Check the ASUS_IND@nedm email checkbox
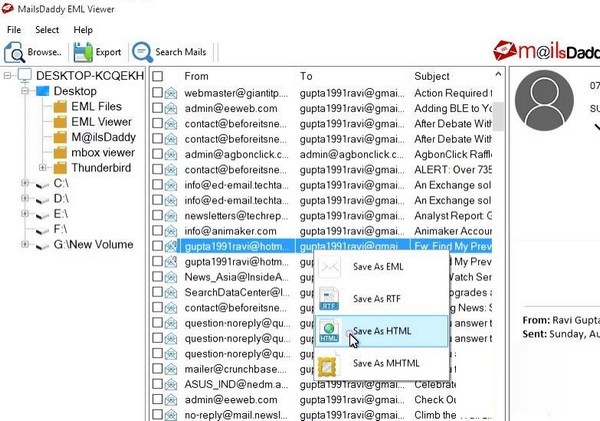600x421 pixels. [x=157, y=384]
